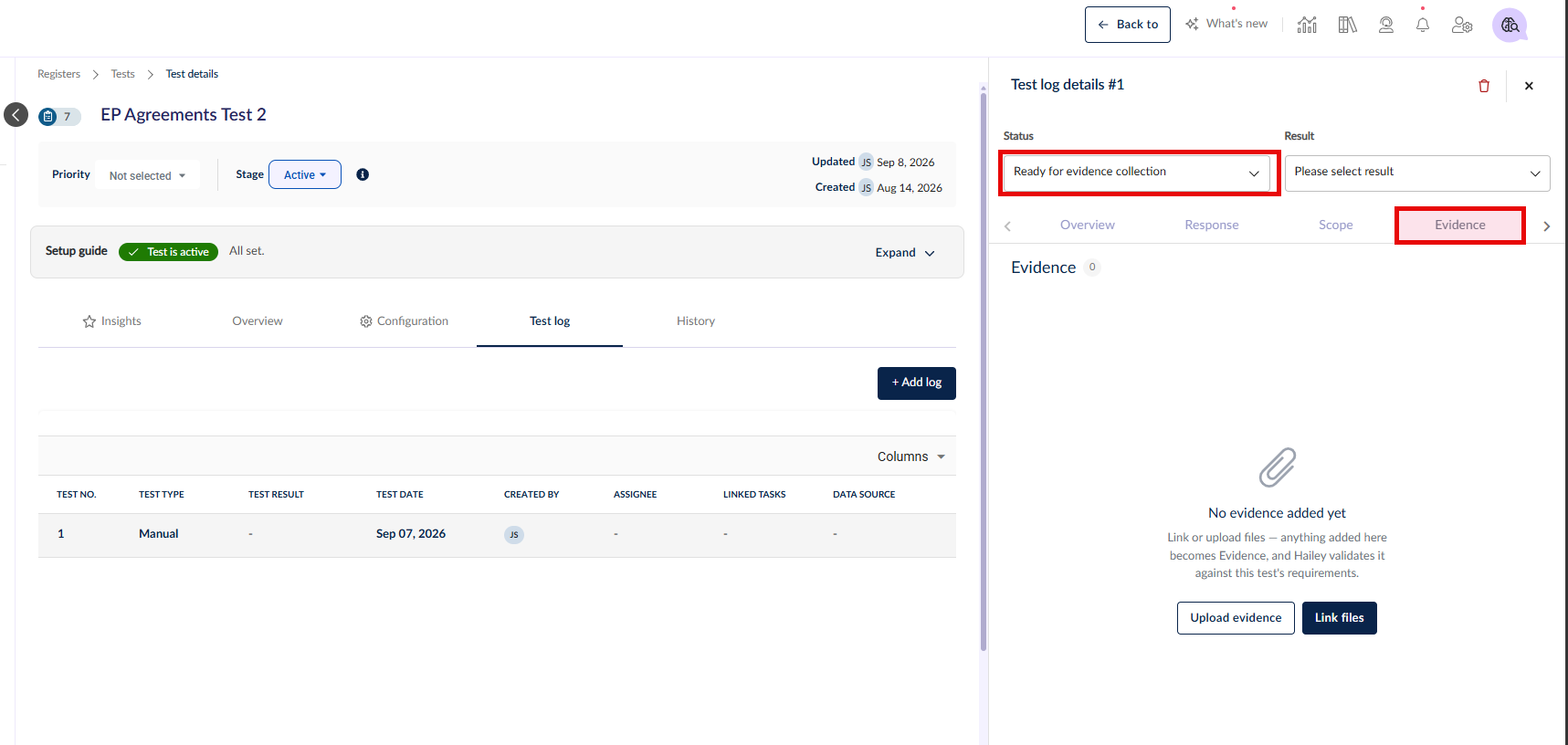1568x745 pixels.
Task: Open the analytics chart icon in header
Action: pos(1307,25)
